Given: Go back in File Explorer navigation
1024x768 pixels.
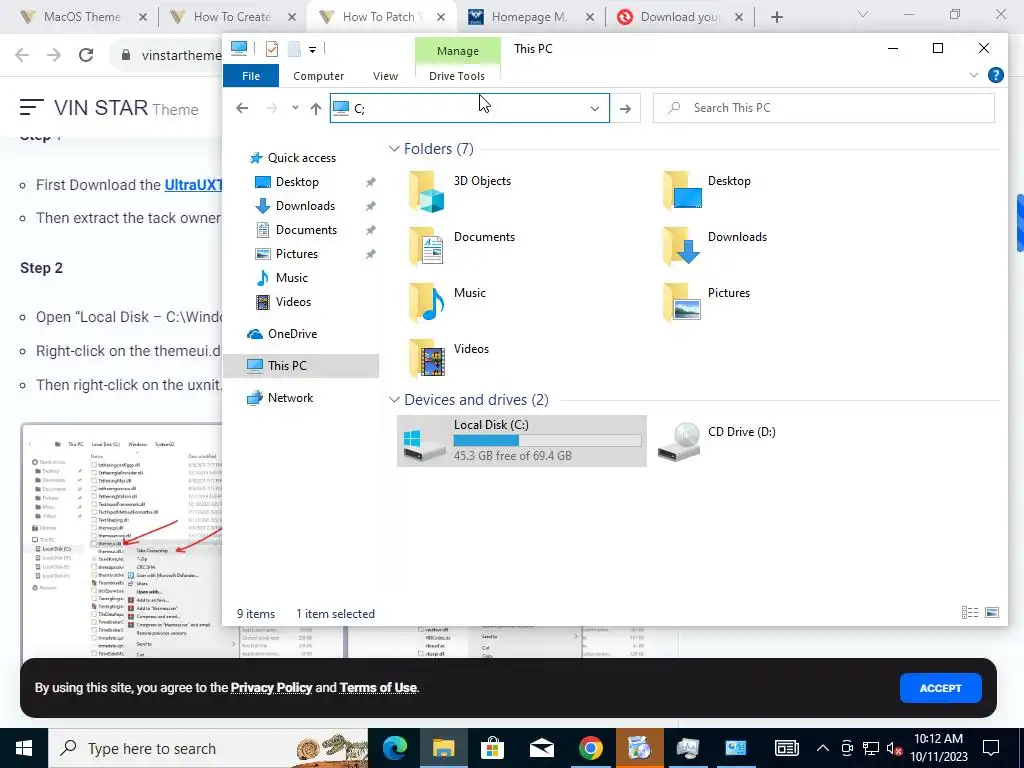Looking at the screenshot, I should pyautogui.click(x=242, y=108).
